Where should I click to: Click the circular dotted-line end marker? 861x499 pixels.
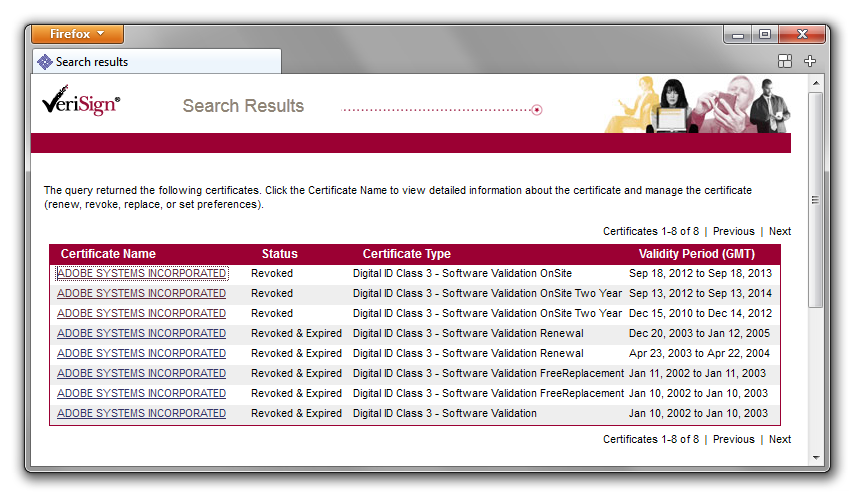(537, 110)
